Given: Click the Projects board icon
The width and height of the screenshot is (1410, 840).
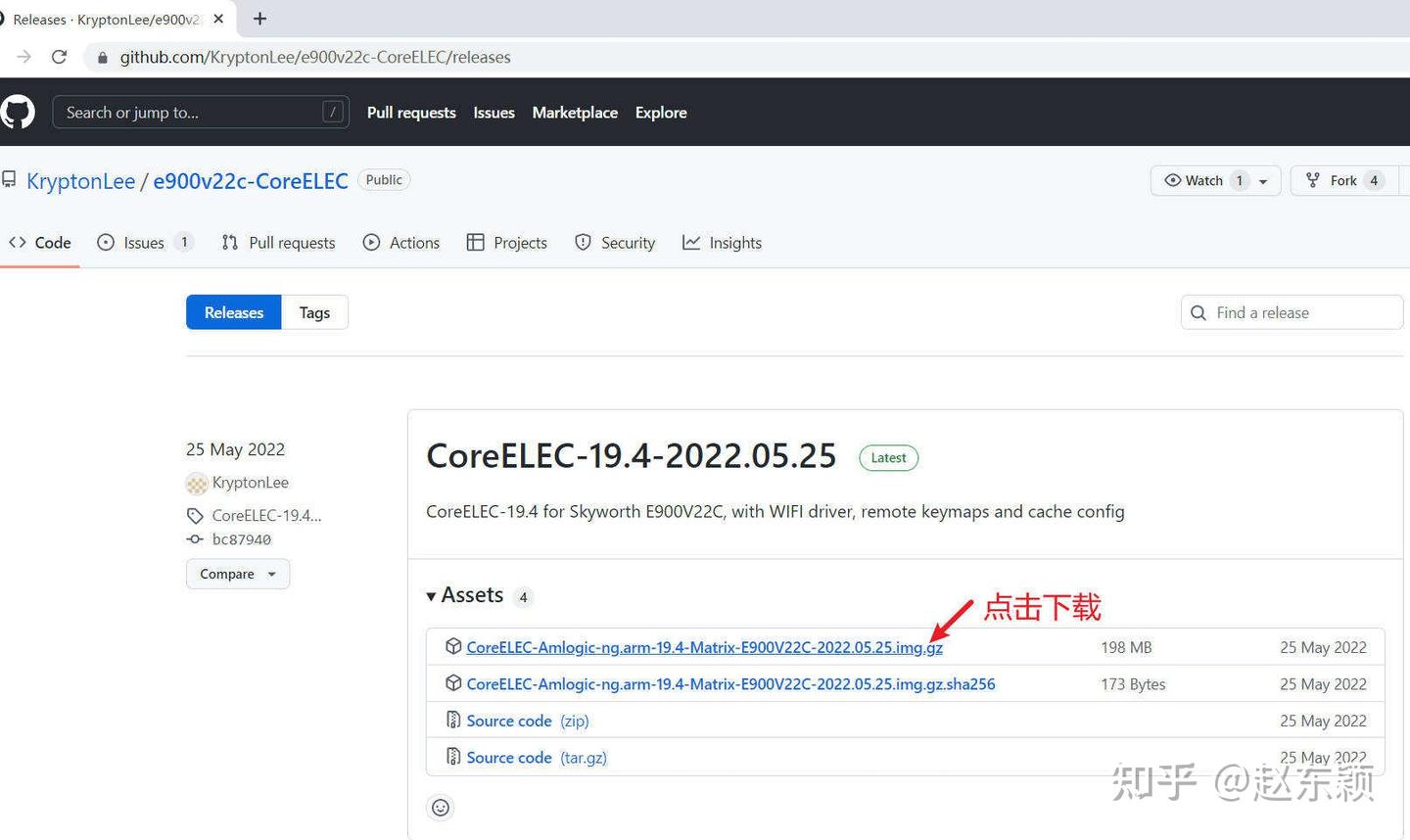Looking at the screenshot, I should click(477, 242).
